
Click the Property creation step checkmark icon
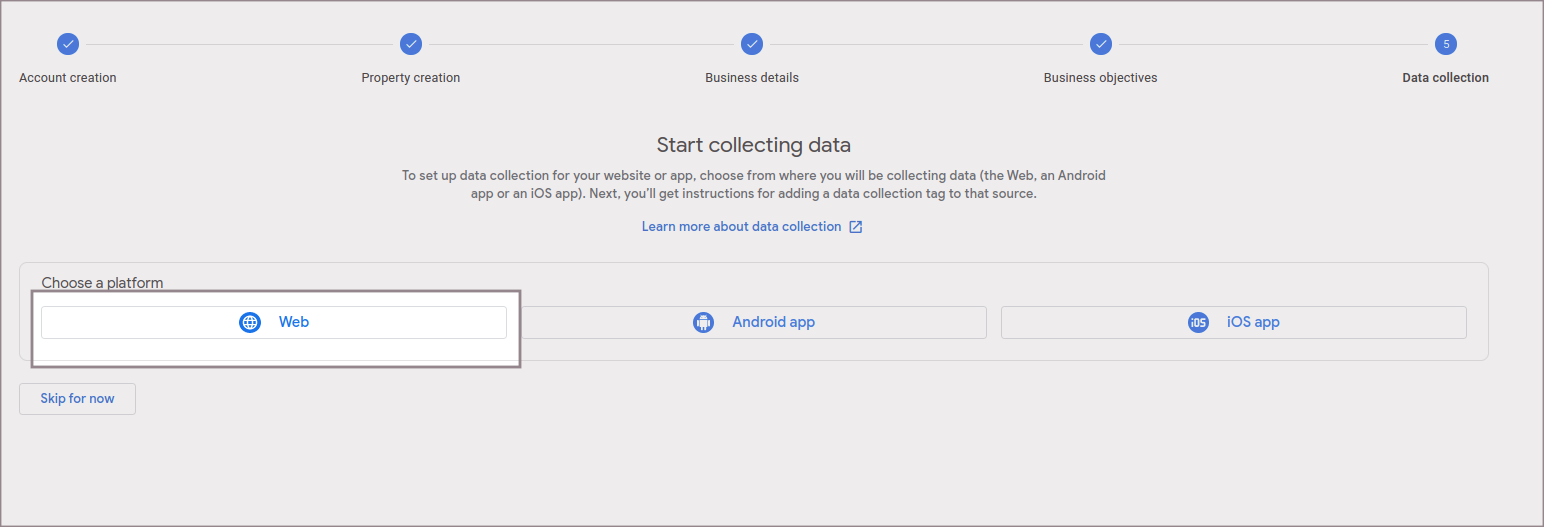point(410,44)
